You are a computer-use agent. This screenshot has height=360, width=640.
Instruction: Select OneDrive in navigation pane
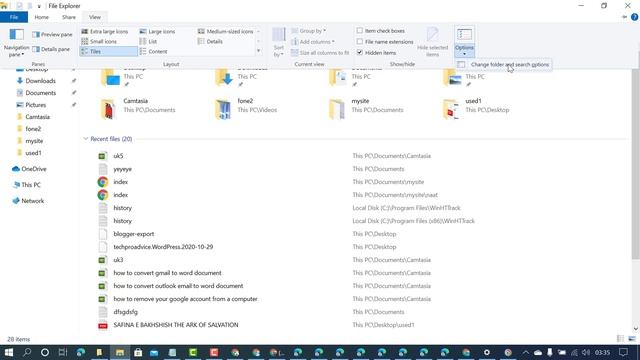[x=34, y=169]
